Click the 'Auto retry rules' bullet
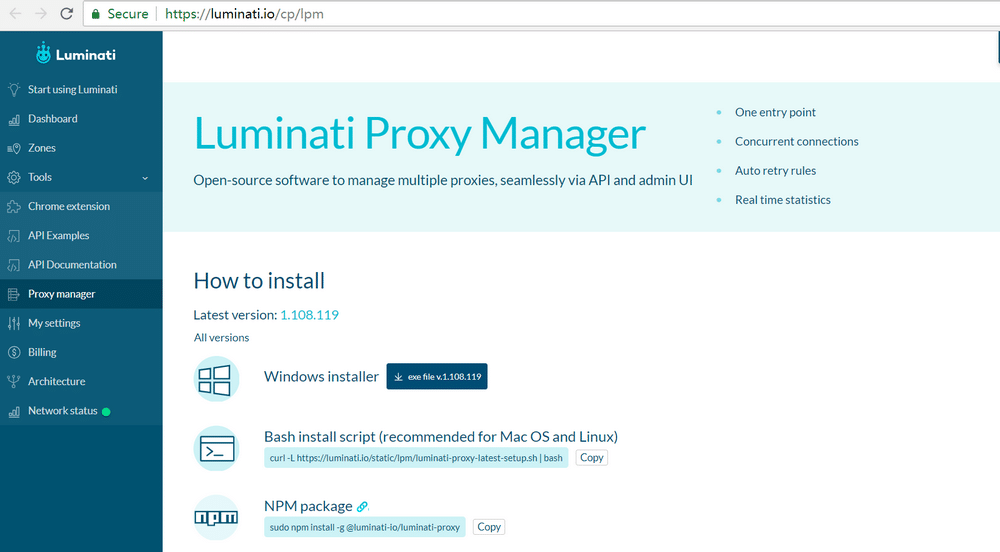1000x552 pixels. point(776,171)
